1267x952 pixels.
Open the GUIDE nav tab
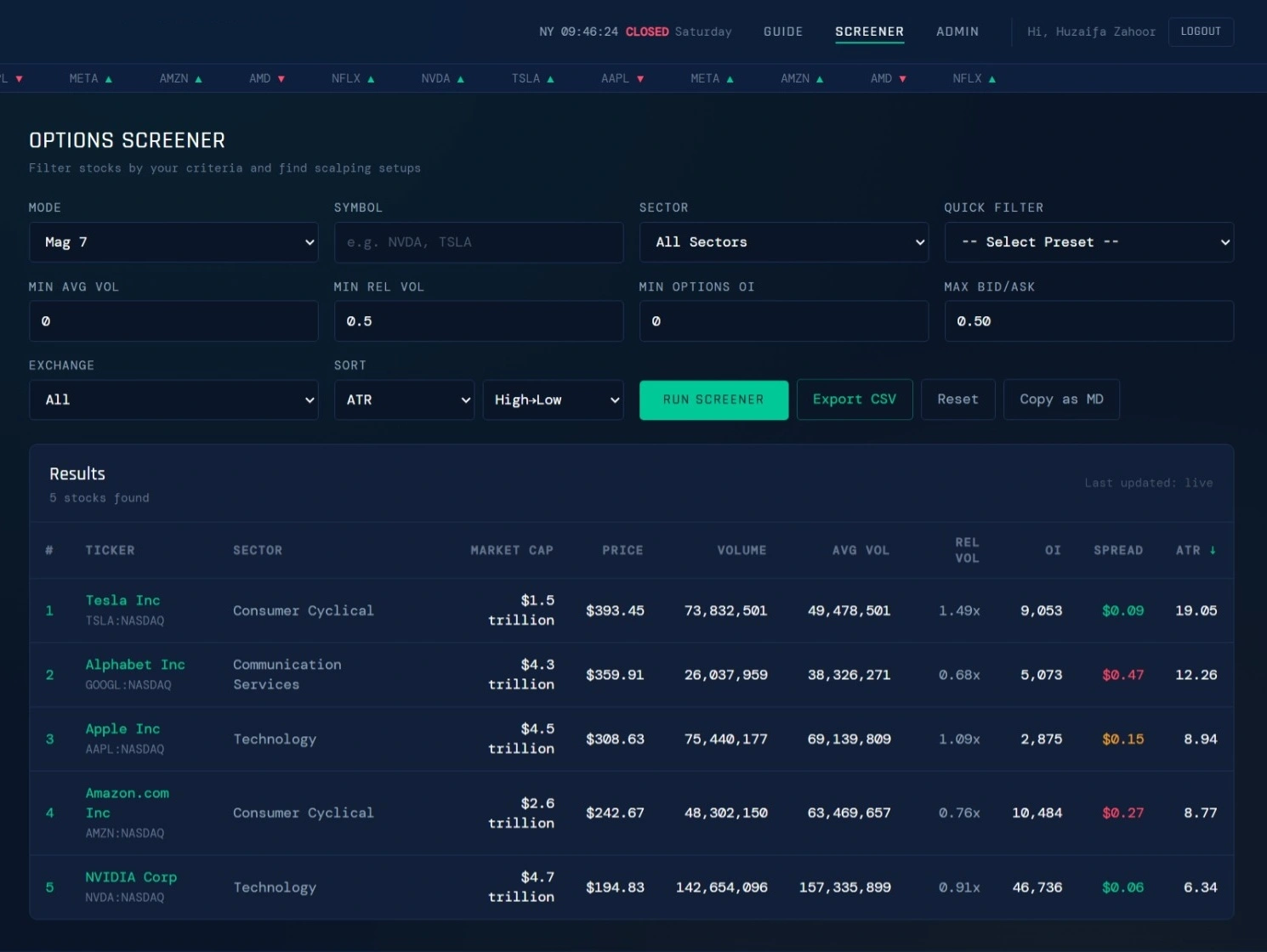coord(782,31)
